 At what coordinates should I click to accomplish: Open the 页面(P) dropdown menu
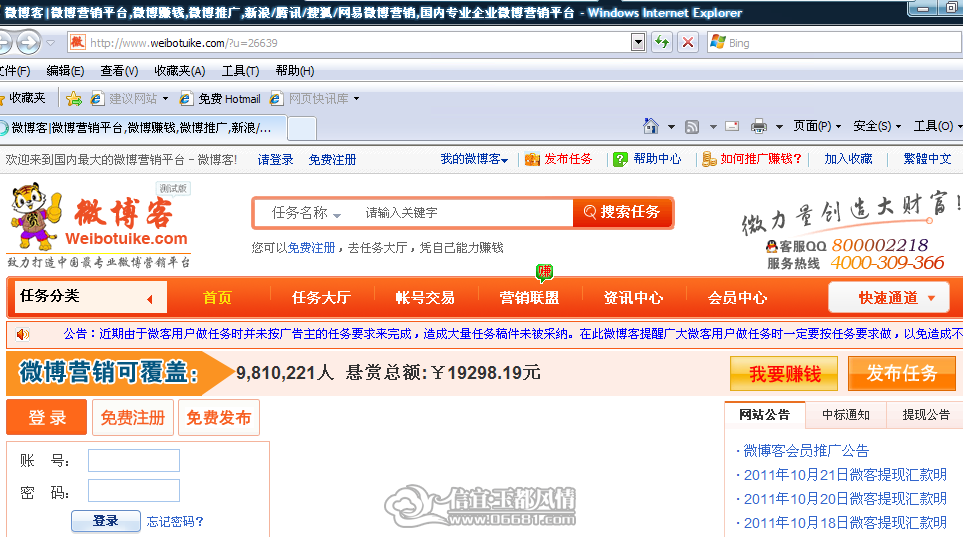[x=817, y=126]
